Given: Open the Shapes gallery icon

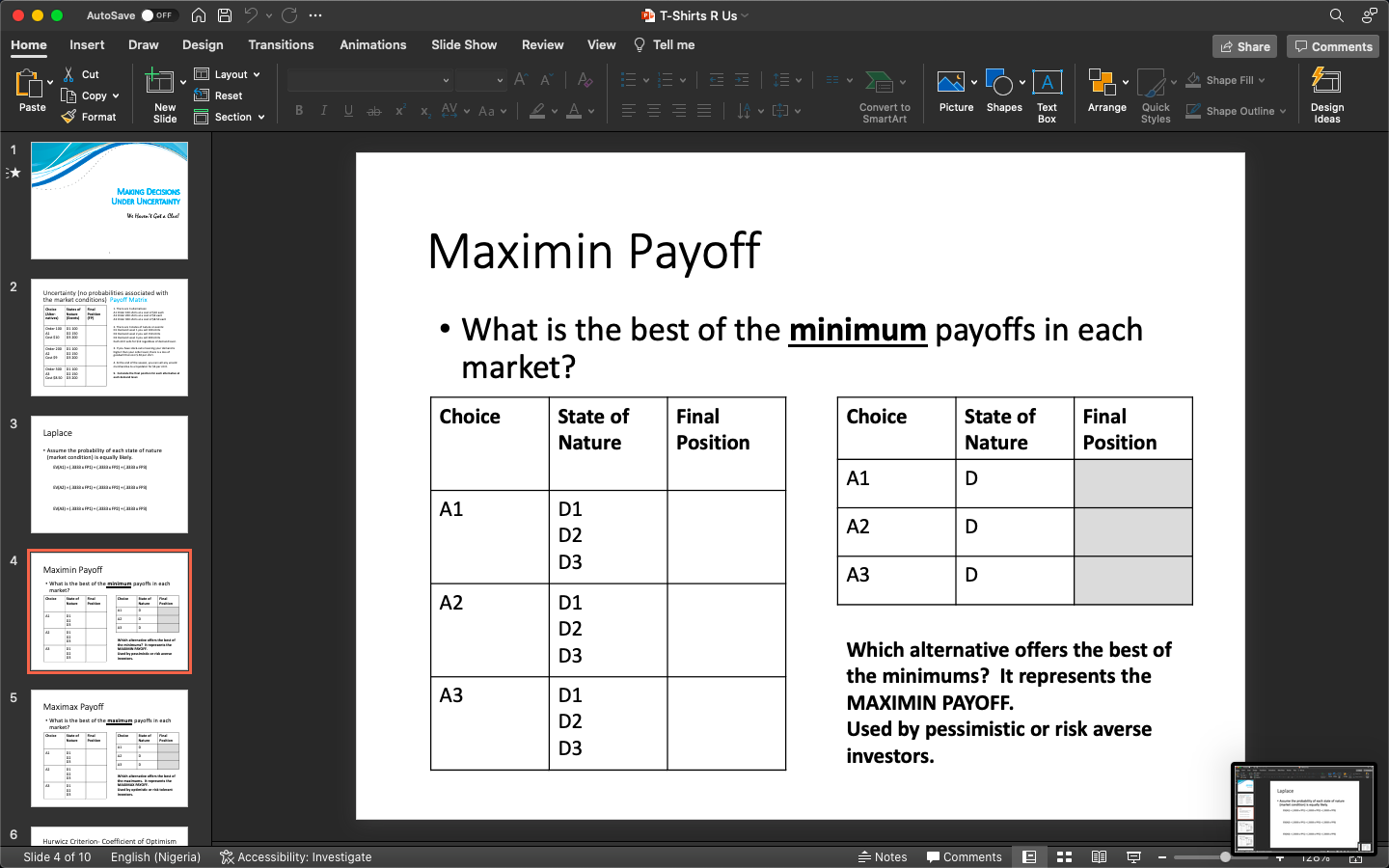Looking at the screenshot, I should pyautogui.click(x=999, y=83).
